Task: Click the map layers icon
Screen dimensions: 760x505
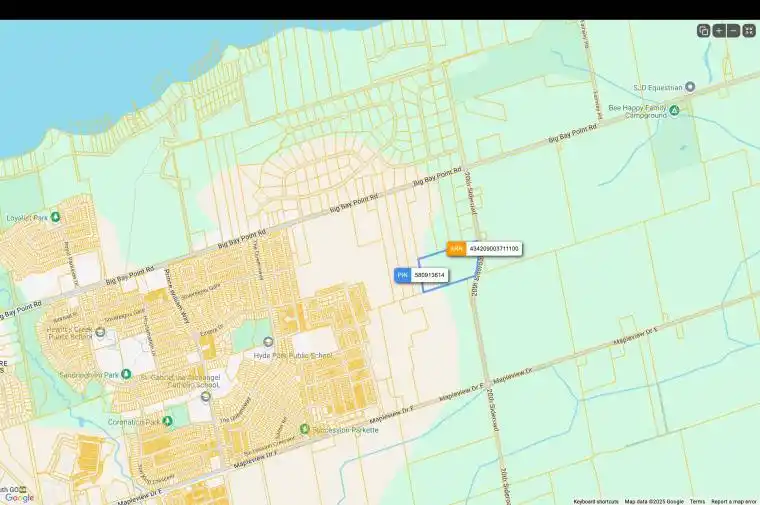Action: 703,31
